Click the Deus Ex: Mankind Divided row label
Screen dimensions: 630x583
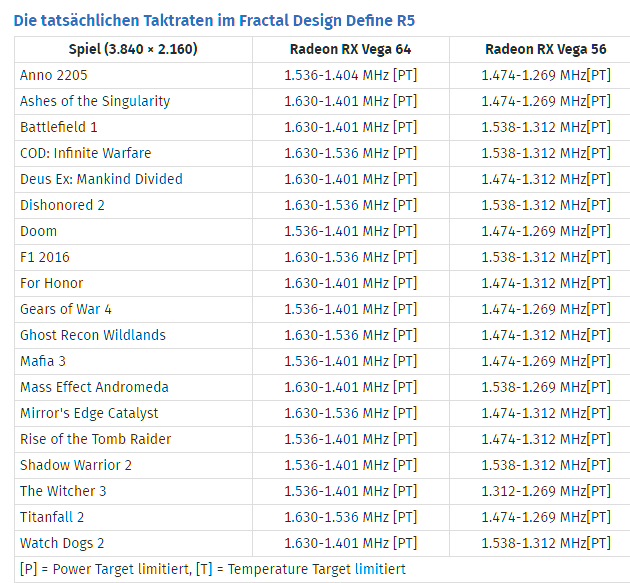tap(101, 179)
